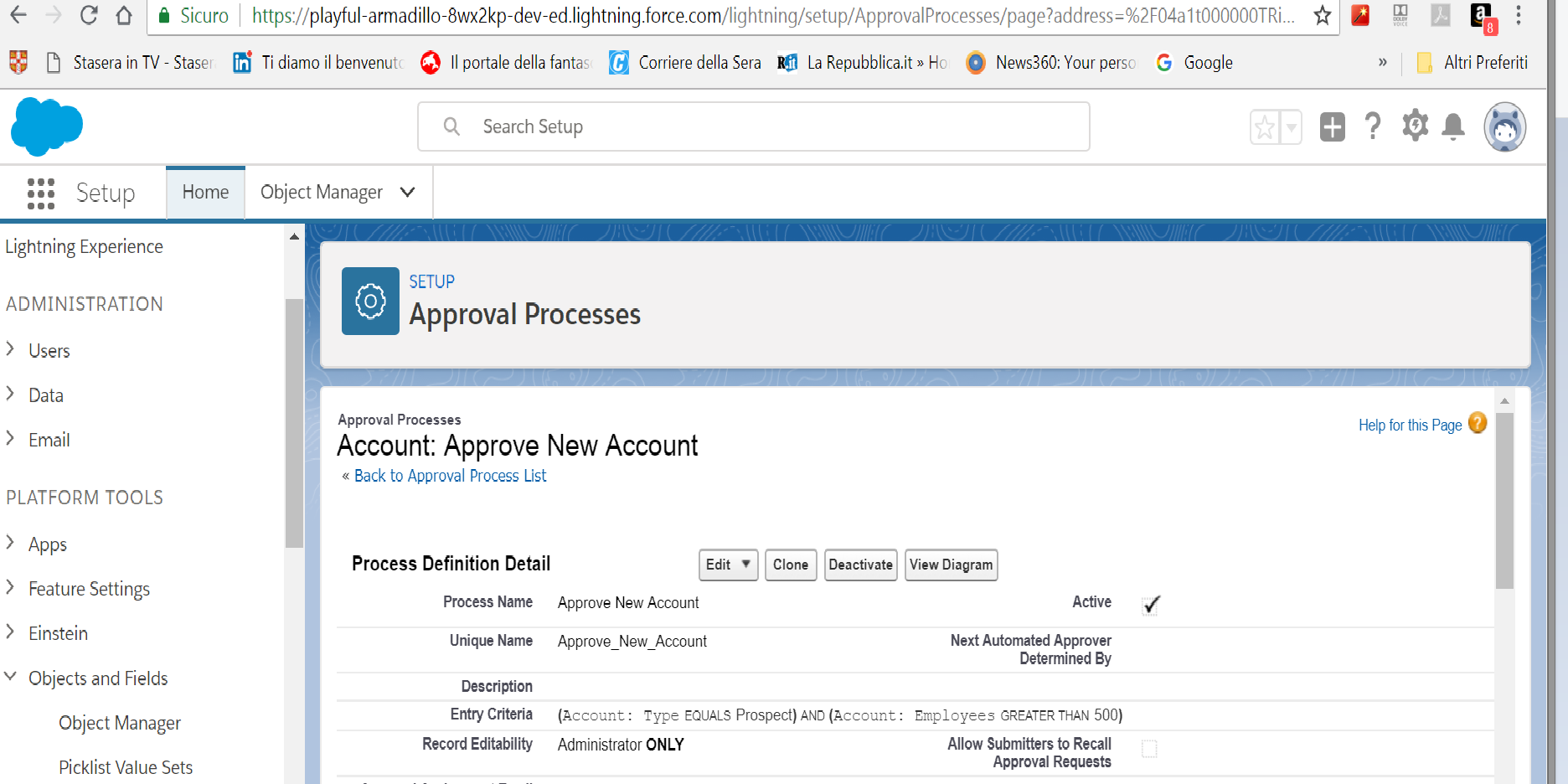Show more bookmarks with the double chevron
The image size is (1568, 784).
tap(1382, 62)
